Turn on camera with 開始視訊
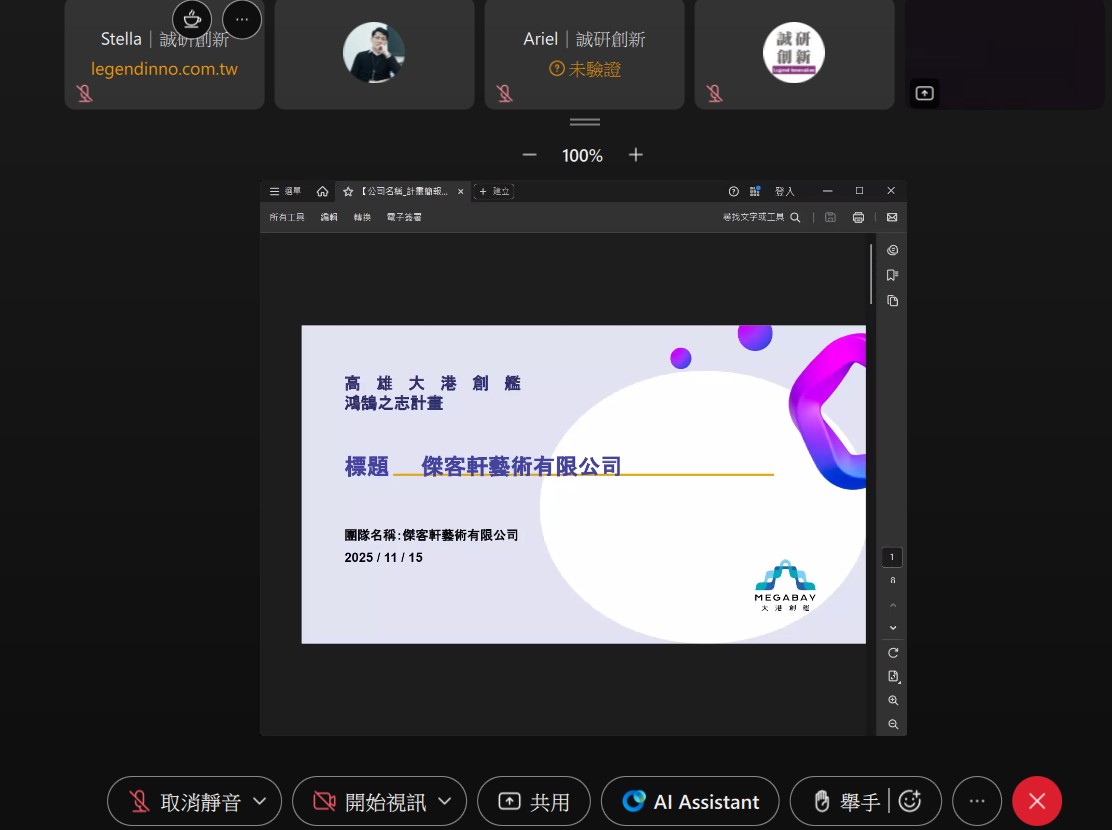The image size is (1112, 830). pos(368,801)
